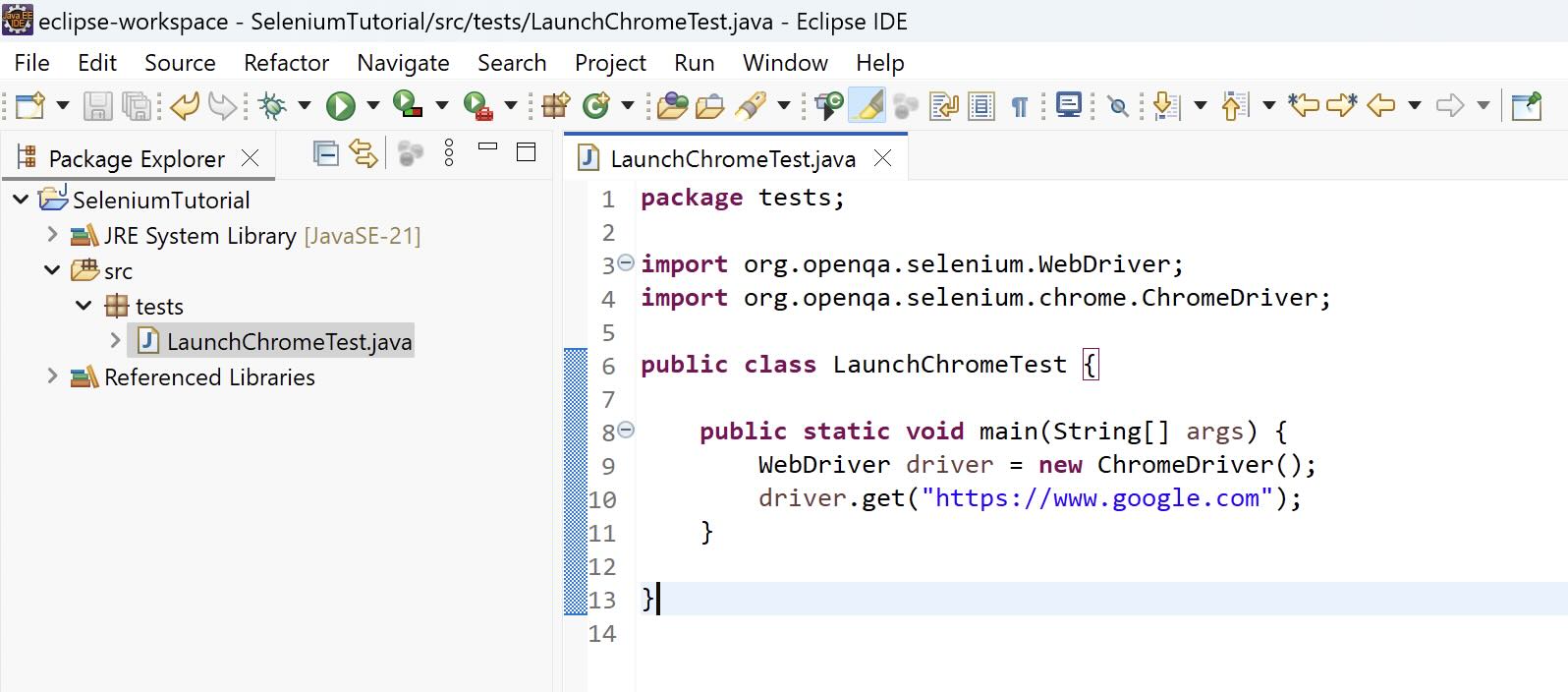This screenshot has height=692, width=1568.
Task: Click the Coverage run icon
Action: pyautogui.click(x=408, y=104)
